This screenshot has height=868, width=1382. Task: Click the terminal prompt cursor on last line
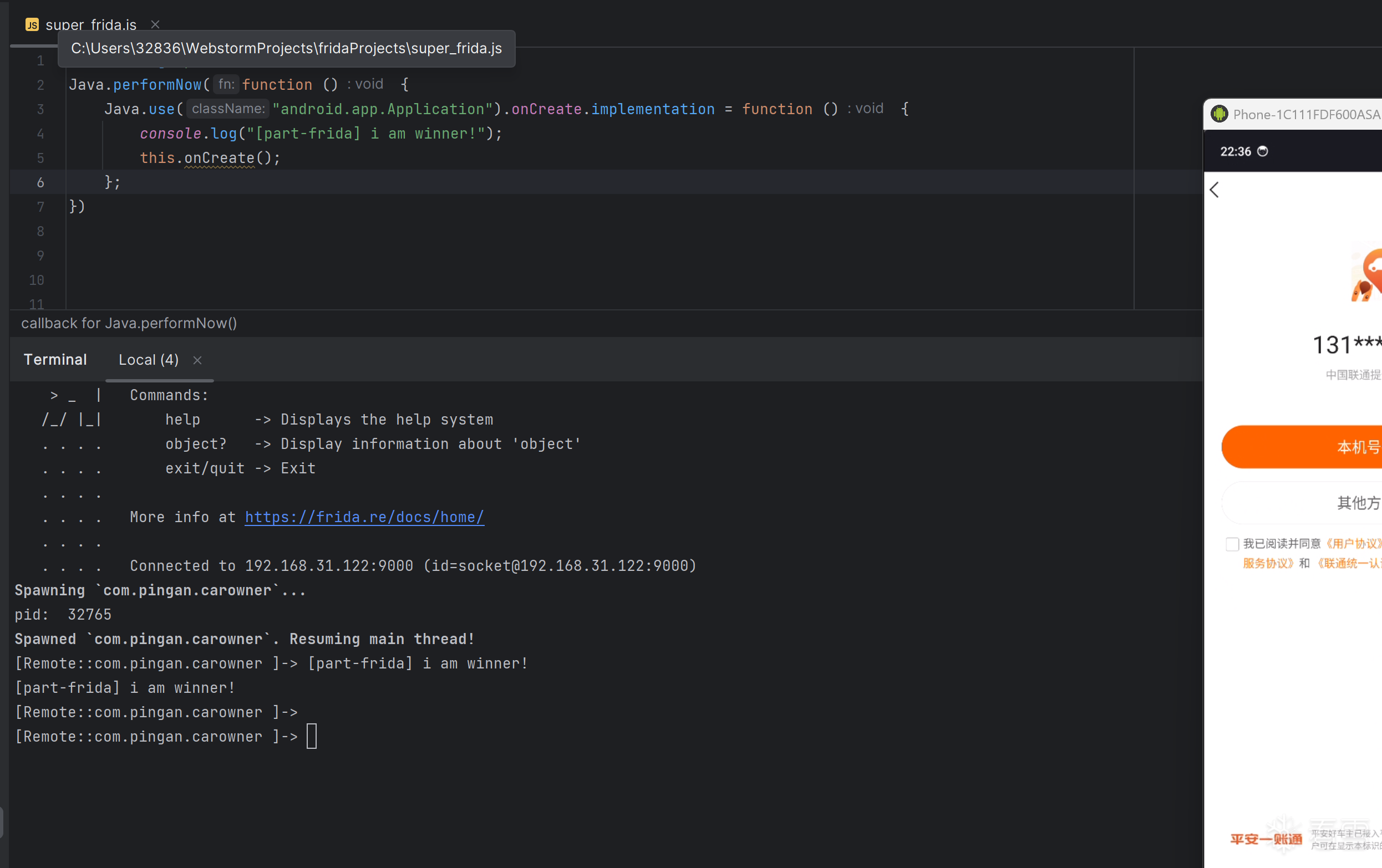(312, 737)
